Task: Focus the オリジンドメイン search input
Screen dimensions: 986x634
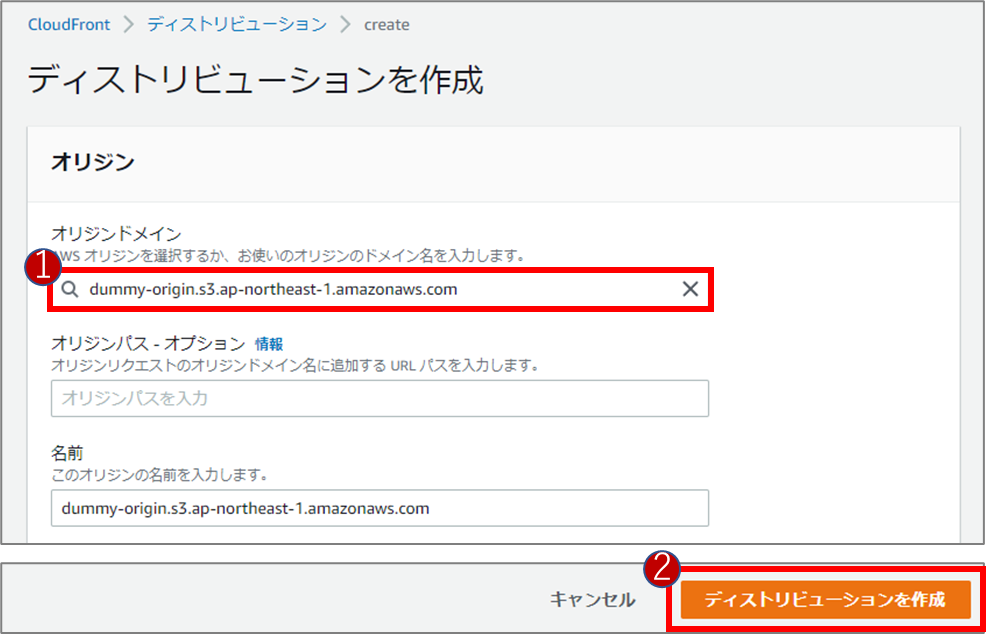Action: click(380, 290)
